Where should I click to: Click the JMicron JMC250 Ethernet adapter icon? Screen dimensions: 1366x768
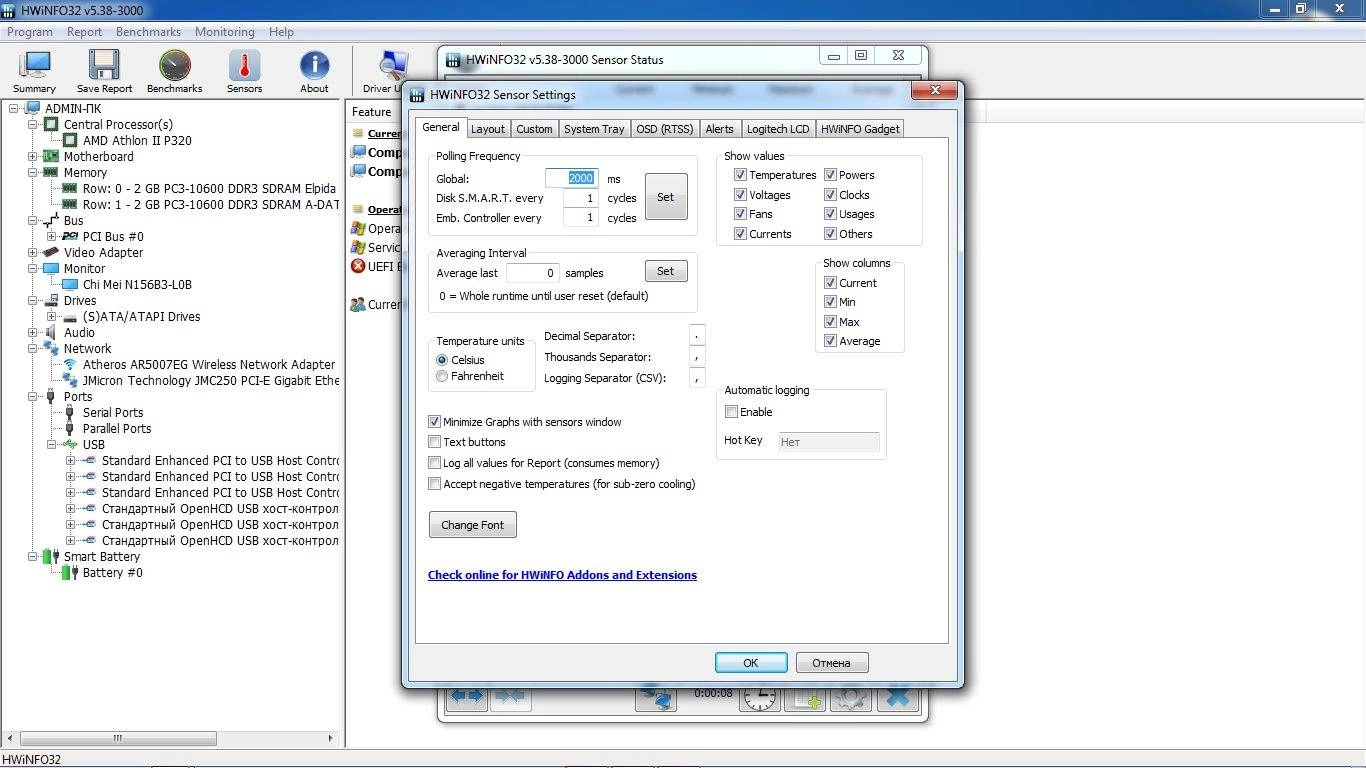(x=70, y=380)
